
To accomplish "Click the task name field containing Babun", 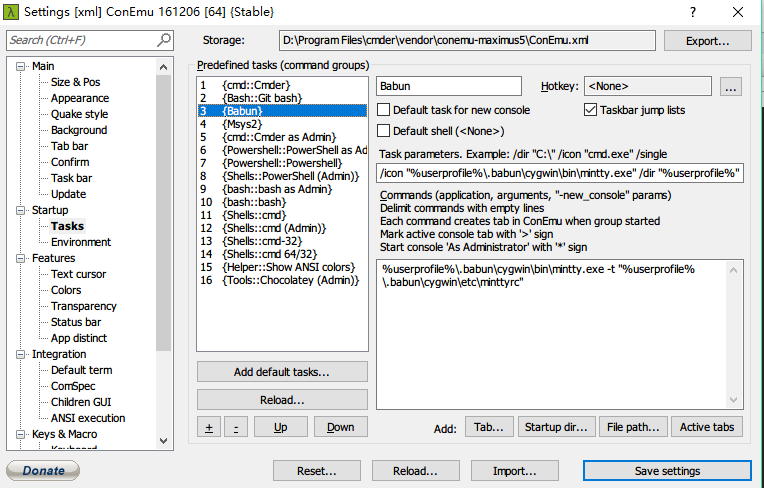I will coord(449,86).
